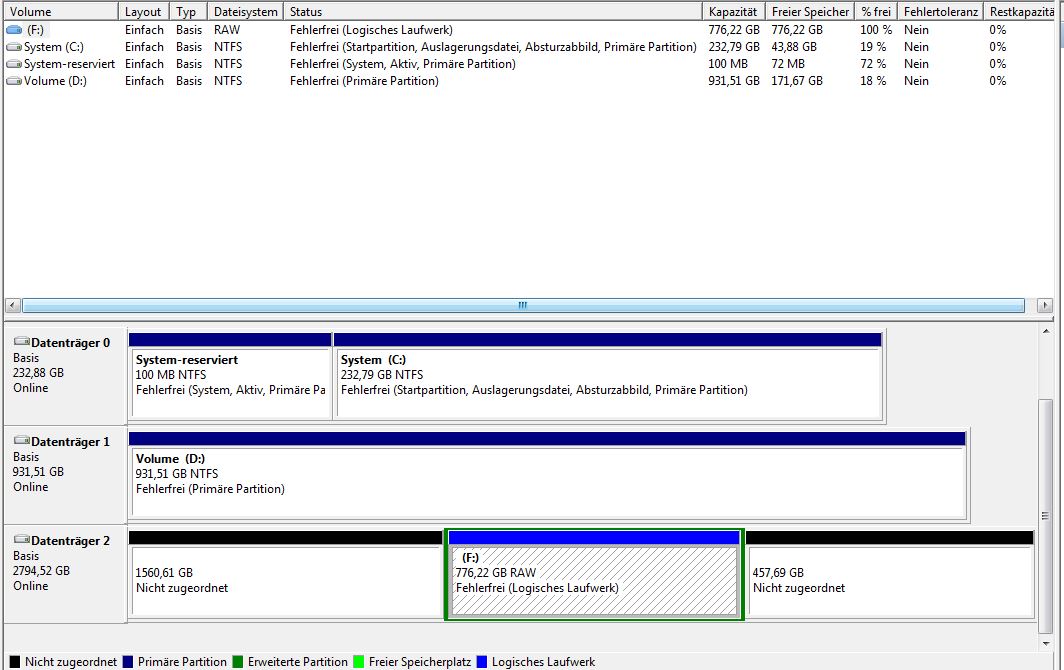The image size is (1064, 670).
Task: Select the '(F:)' volume name in list
Action: pos(35,30)
